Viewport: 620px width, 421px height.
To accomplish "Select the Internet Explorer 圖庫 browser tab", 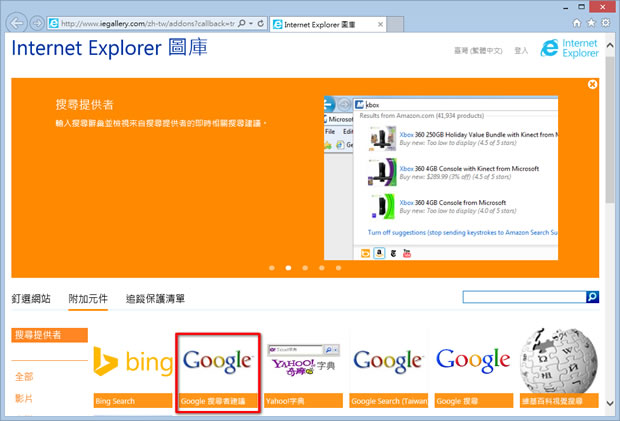I will [328, 25].
